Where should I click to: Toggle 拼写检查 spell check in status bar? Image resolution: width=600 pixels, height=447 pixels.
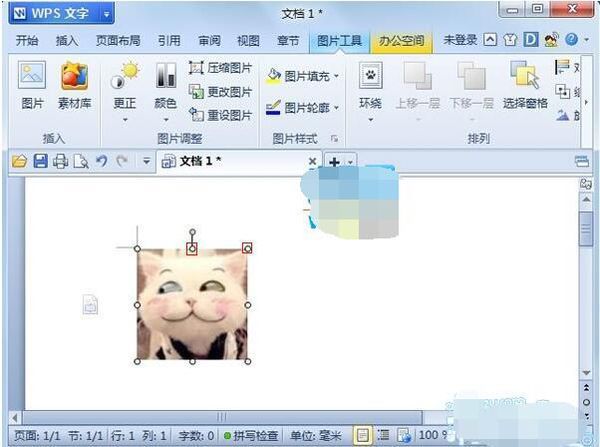coord(251,436)
